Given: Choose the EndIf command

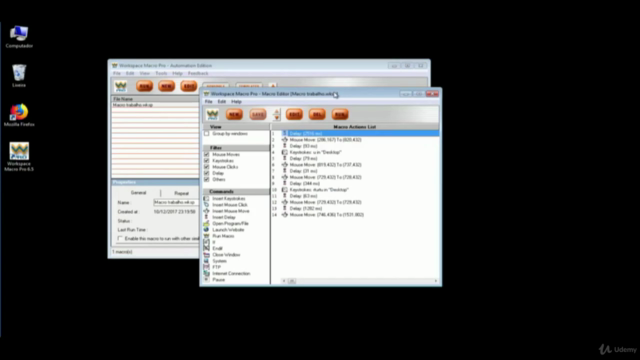Looking at the screenshot, I should coord(218,249).
